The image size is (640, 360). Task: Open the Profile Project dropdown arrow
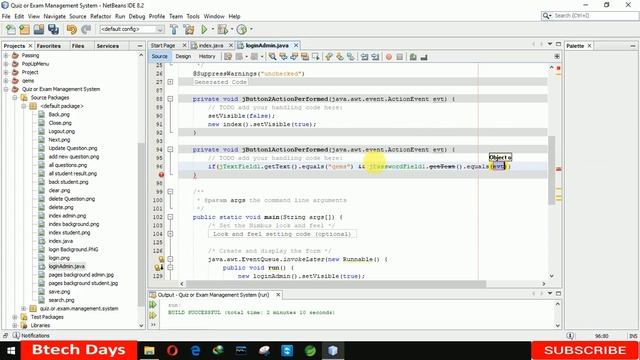click(251, 29)
